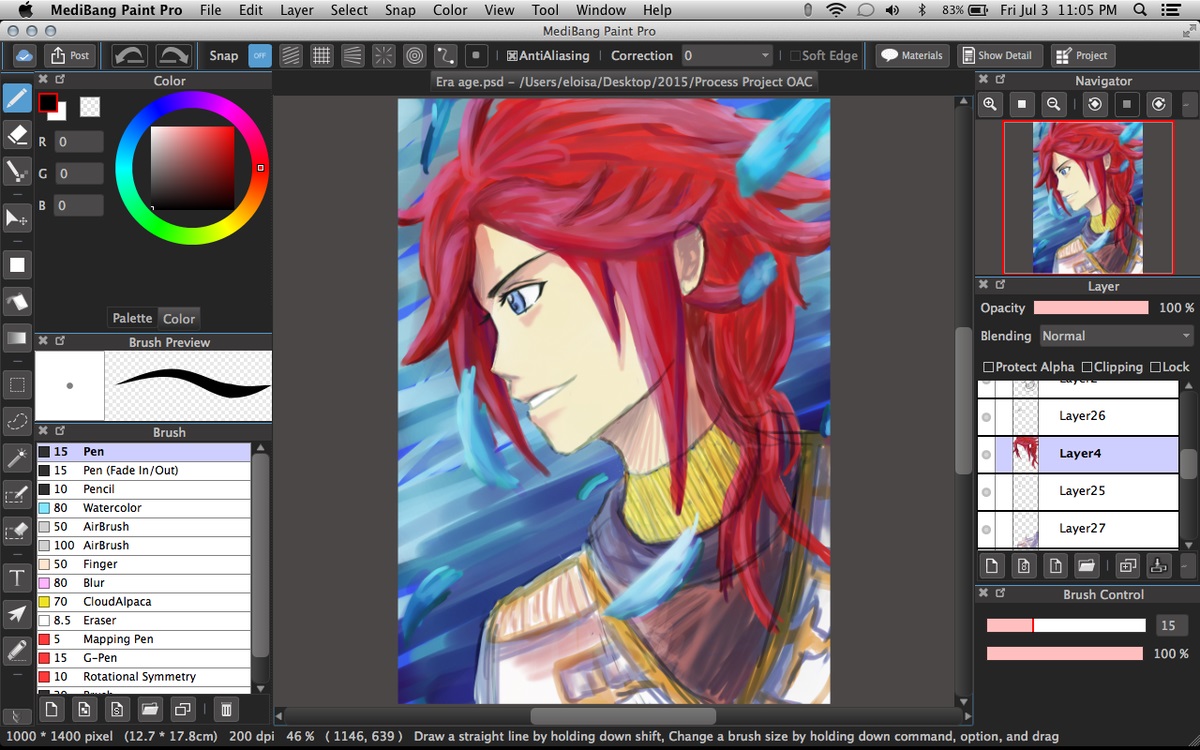This screenshot has width=1200, height=750.
Task: Zoom in using Navigator magnifier plus
Action: click(990, 104)
